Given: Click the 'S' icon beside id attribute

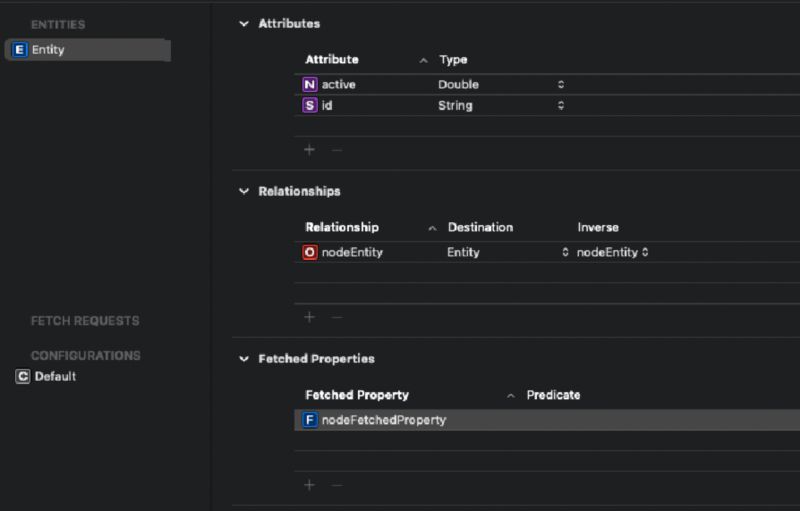Looking at the screenshot, I should [310, 105].
